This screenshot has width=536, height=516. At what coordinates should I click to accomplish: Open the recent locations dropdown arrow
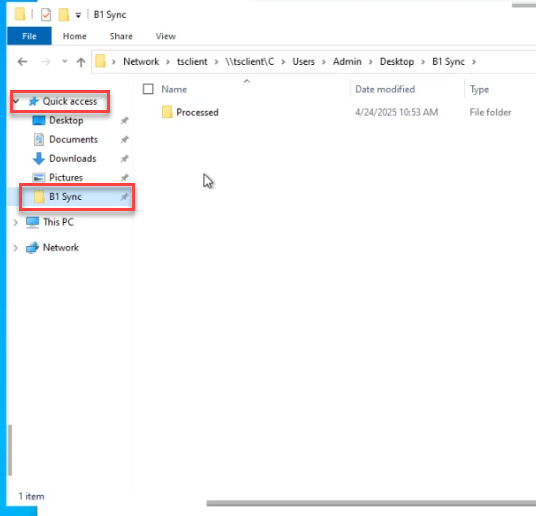coord(64,62)
